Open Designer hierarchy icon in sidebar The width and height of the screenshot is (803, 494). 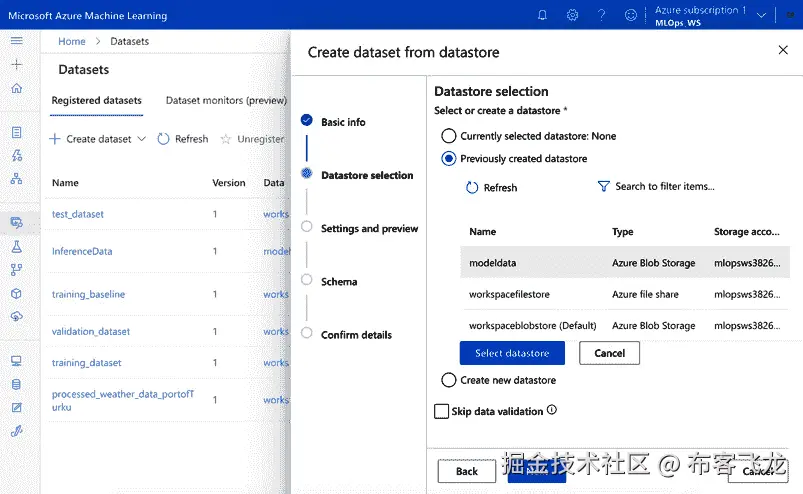(x=16, y=178)
